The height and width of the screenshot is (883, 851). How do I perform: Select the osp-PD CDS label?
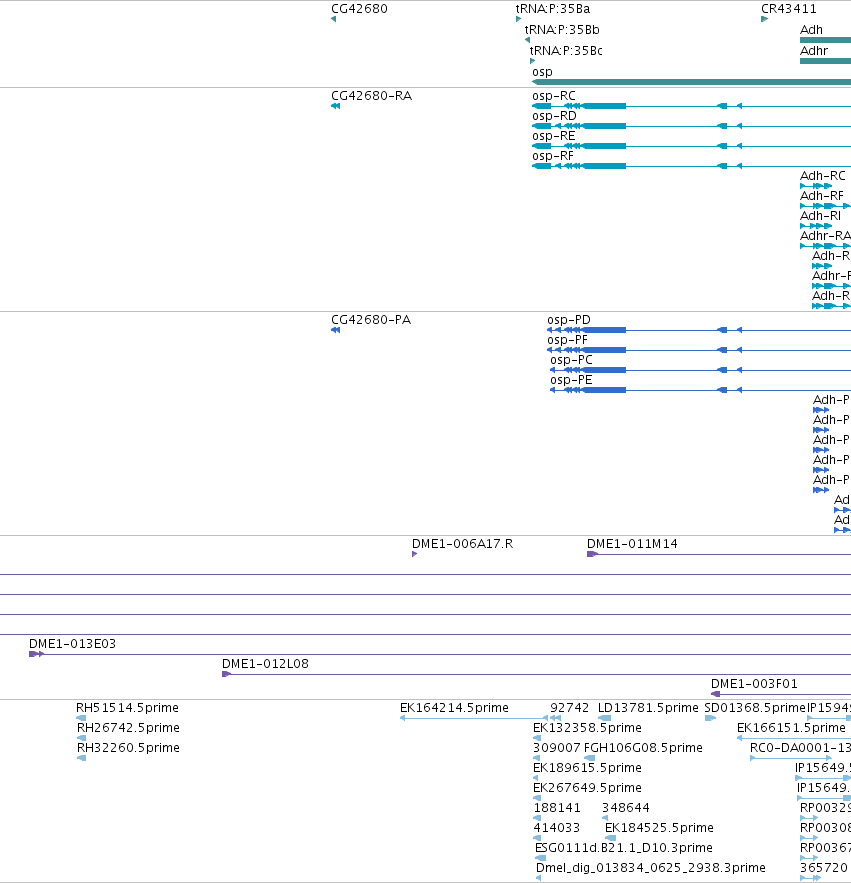click(x=569, y=320)
